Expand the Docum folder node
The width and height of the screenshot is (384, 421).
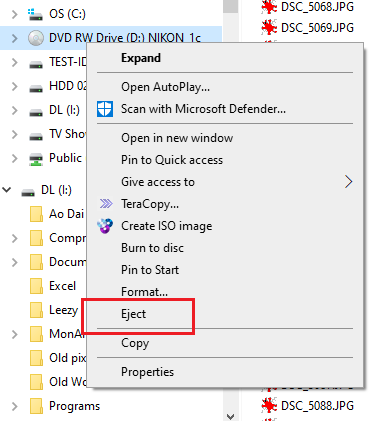click(x=14, y=262)
